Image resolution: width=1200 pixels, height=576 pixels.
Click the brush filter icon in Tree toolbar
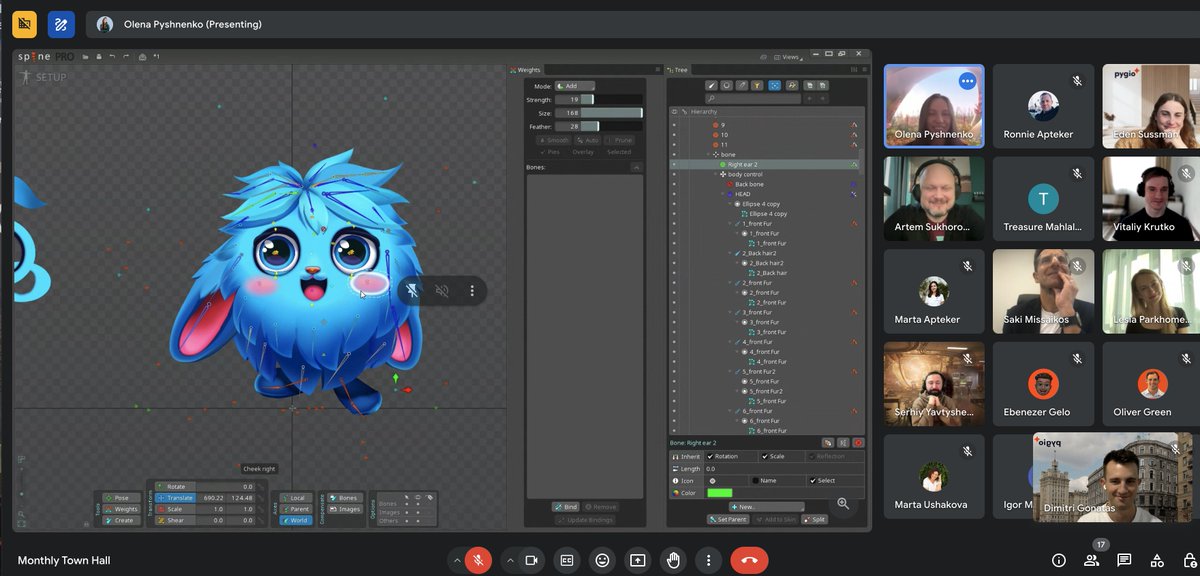[x=712, y=86]
